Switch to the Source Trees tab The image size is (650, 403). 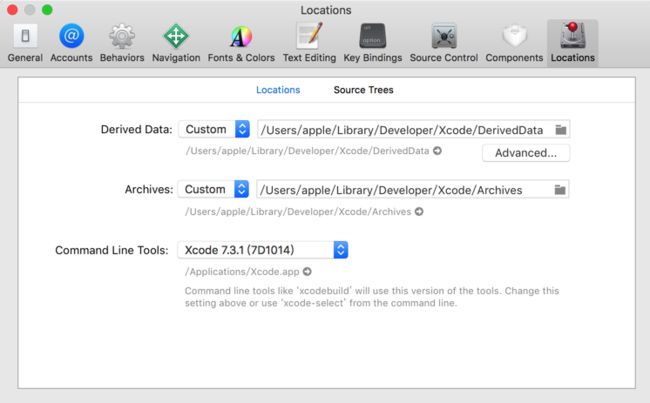click(x=363, y=90)
